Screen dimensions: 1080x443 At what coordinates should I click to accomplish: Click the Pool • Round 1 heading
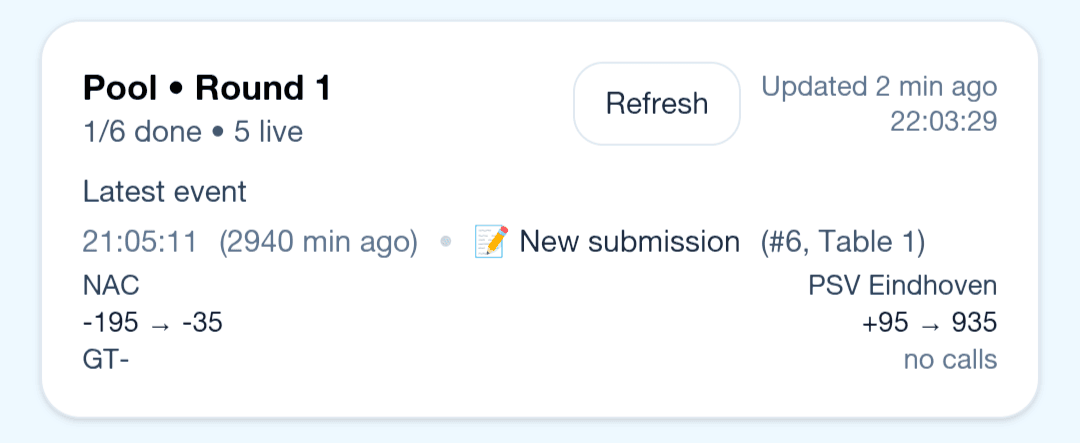[x=207, y=89]
